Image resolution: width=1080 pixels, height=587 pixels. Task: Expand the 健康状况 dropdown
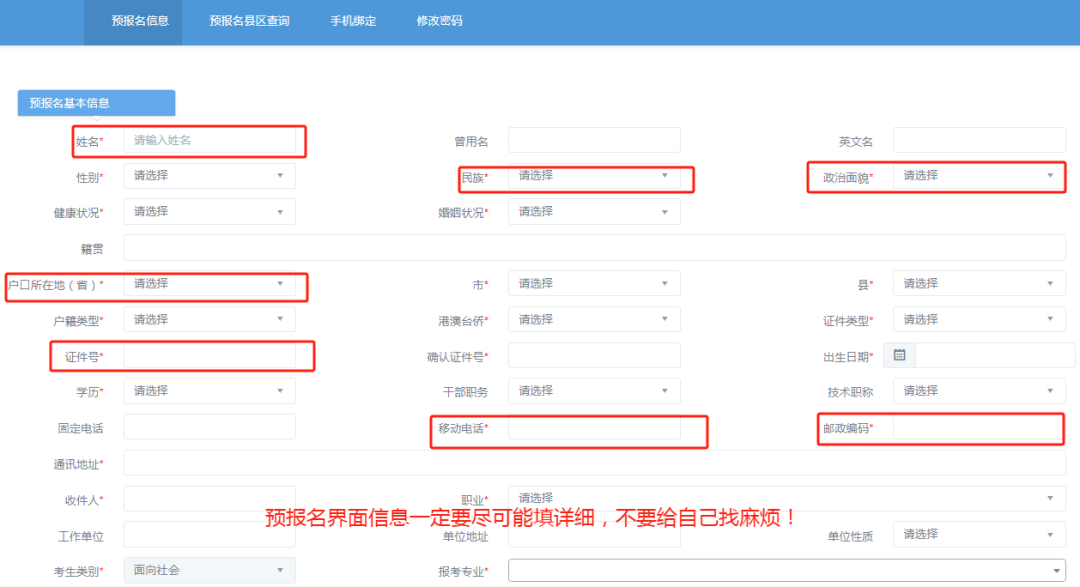pyautogui.click(x=208, y=211)
